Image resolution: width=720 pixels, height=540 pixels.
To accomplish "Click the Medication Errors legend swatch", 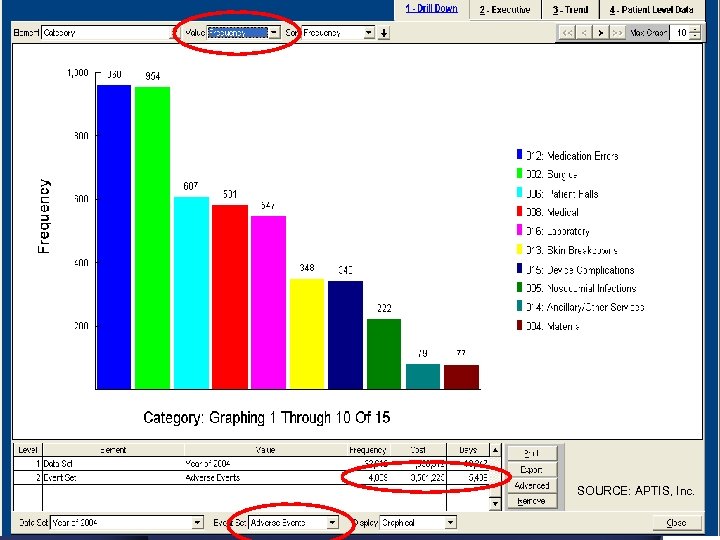I will (x=519, y=154).
